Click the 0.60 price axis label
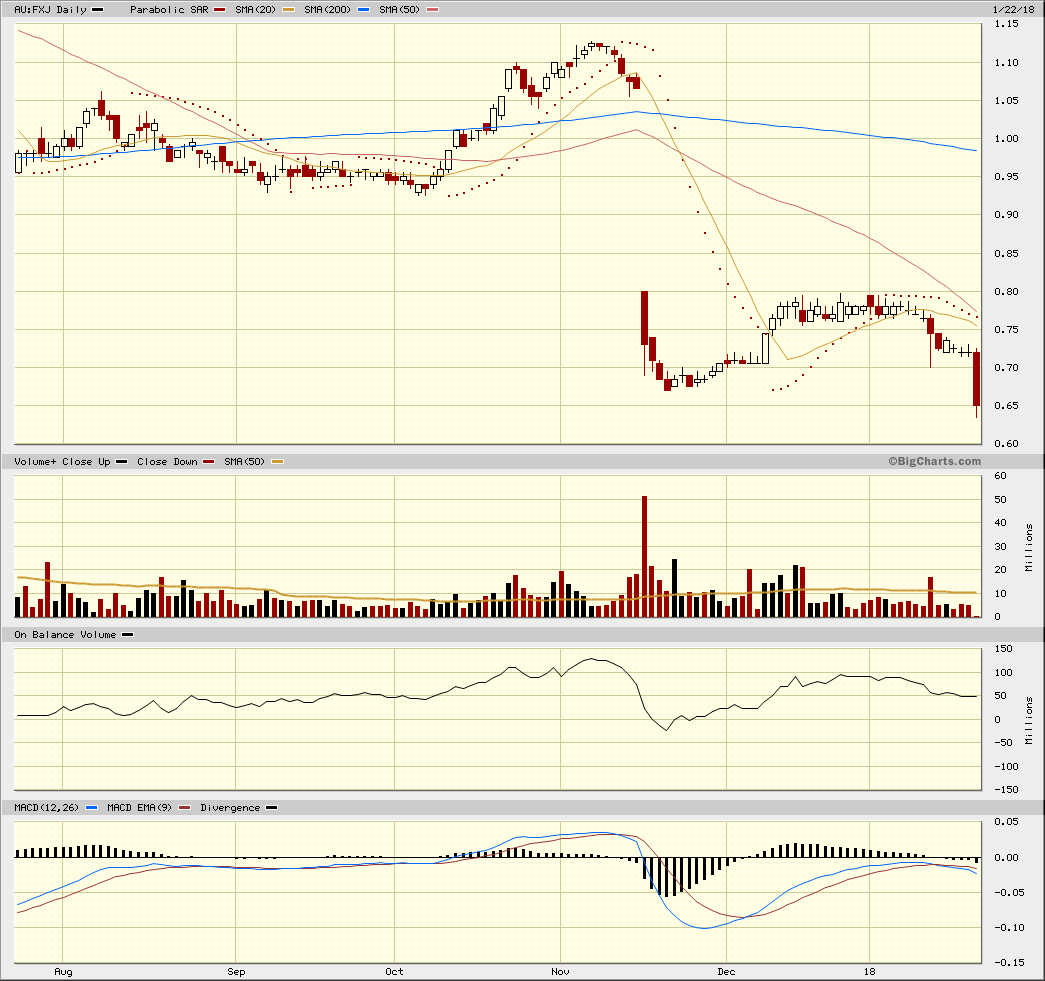 (x=1006, y=443)
